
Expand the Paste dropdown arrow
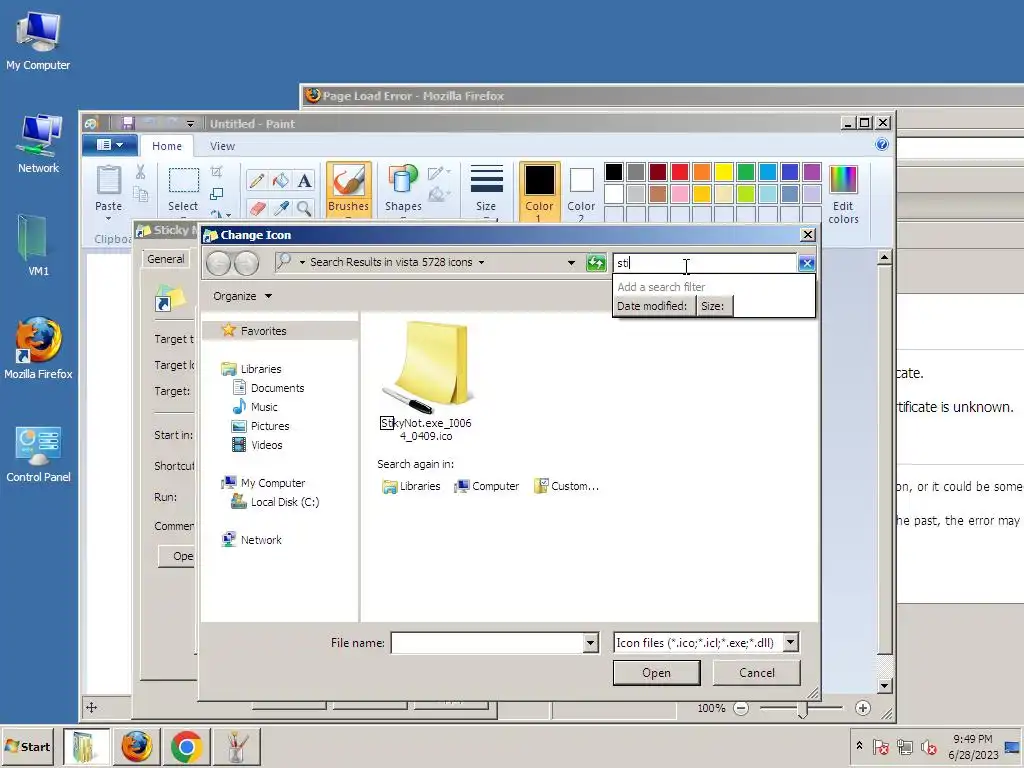[x=108, y=217]
